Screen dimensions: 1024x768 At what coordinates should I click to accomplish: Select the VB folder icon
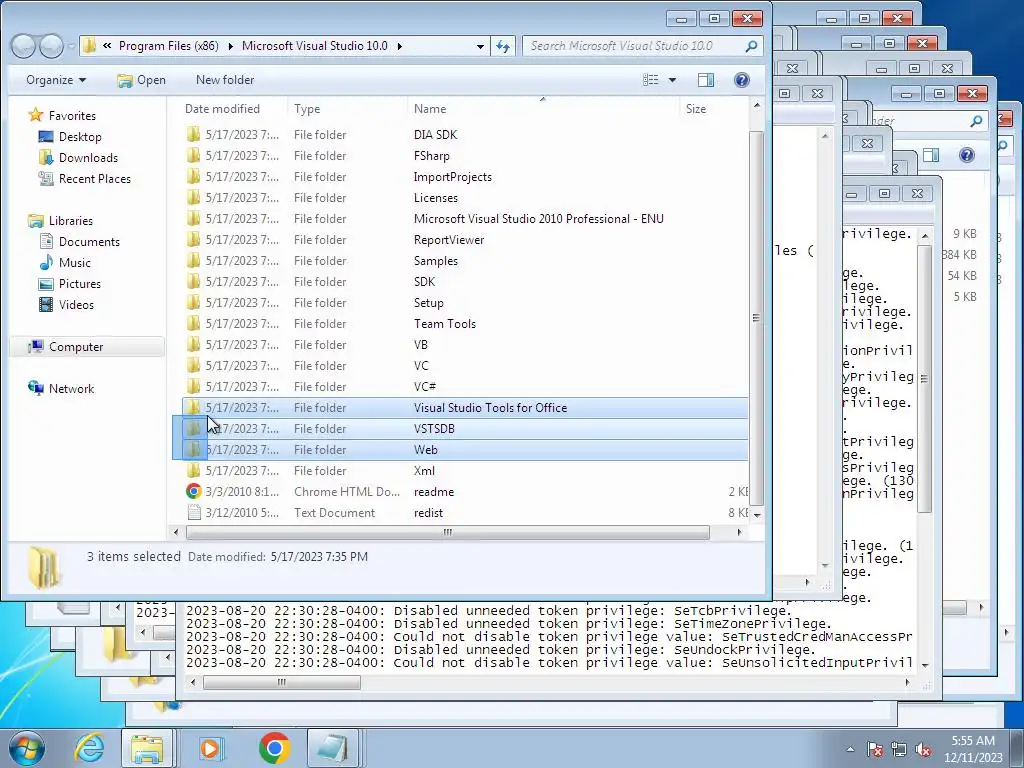tap(193, 345)
